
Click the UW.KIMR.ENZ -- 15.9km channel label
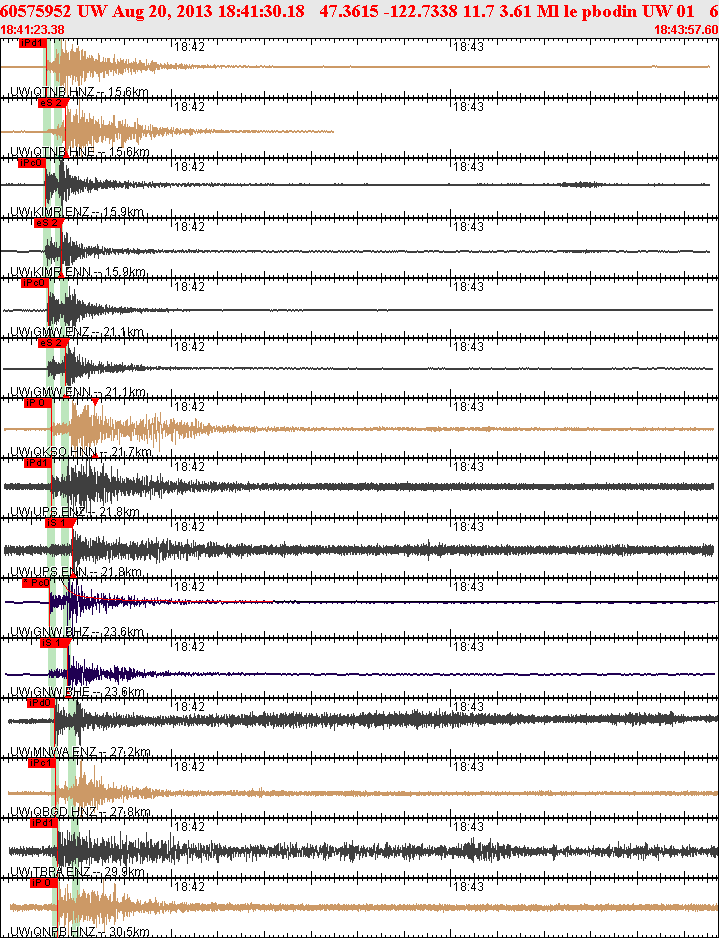pyautogui.click(x=77, y=212)
